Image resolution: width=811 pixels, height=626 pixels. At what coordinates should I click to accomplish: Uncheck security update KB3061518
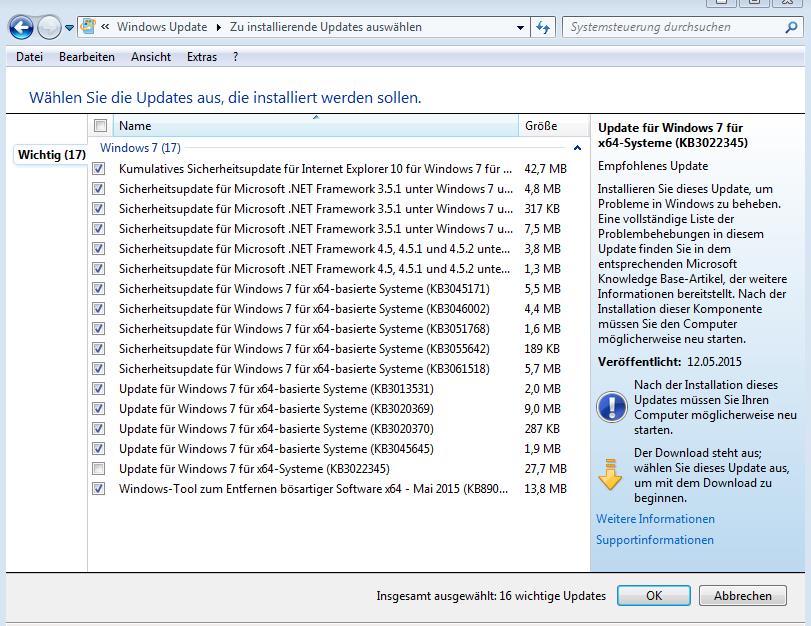[98, 369]
